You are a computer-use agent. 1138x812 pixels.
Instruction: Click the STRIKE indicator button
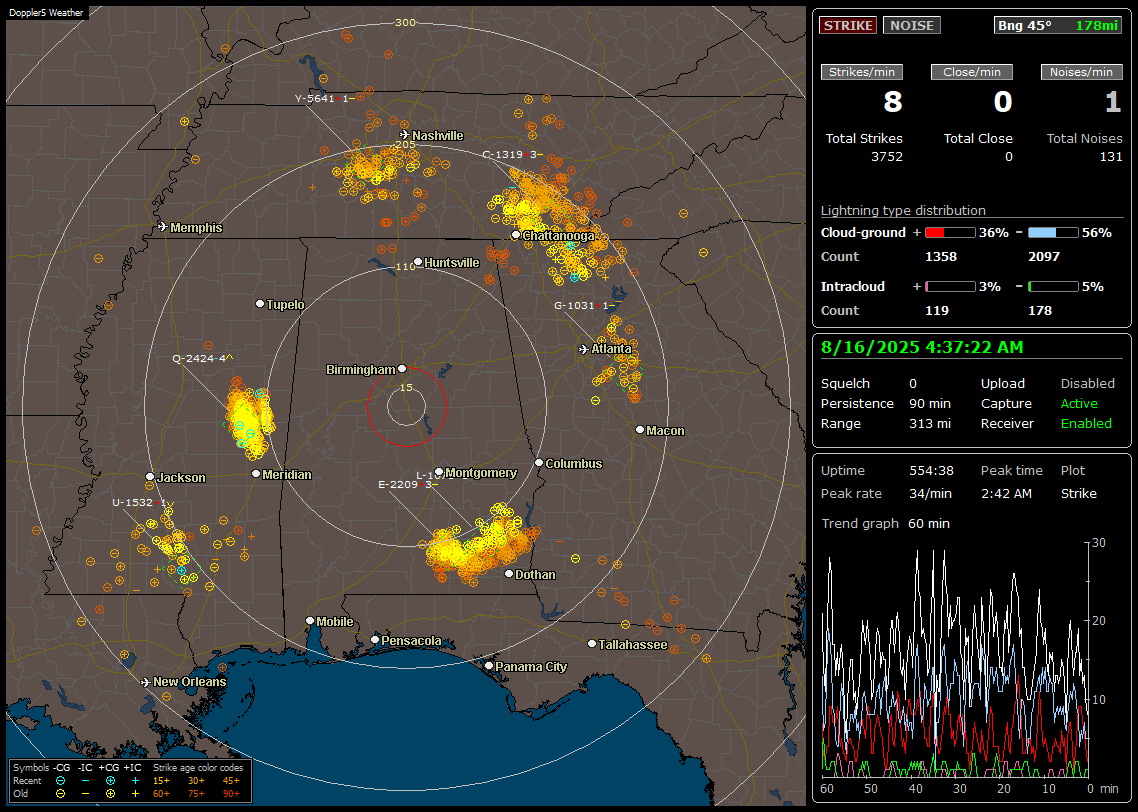point(848,25)
